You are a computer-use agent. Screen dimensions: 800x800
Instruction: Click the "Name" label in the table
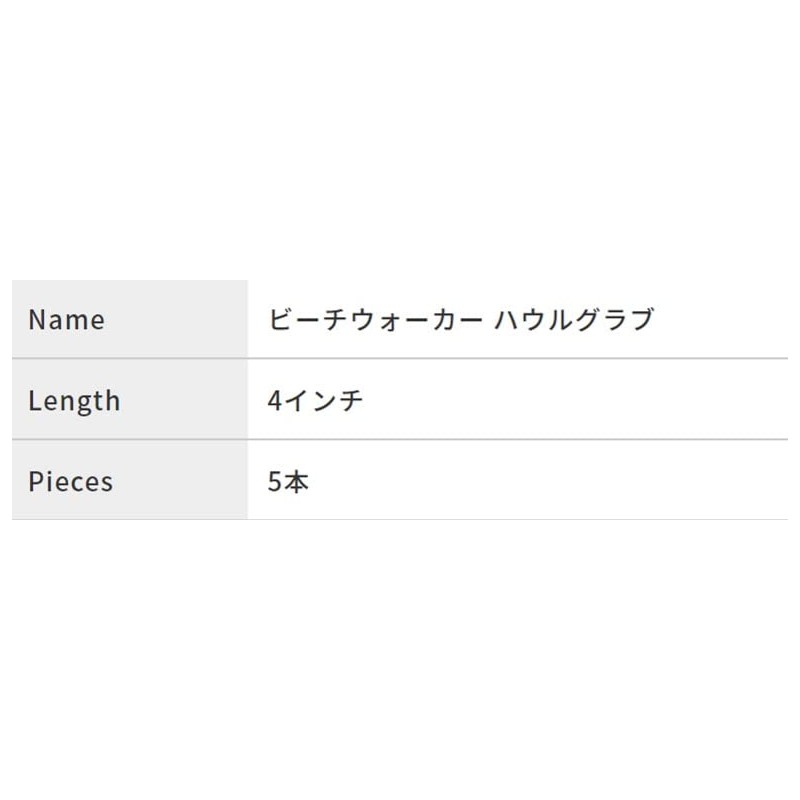[66, 320]
